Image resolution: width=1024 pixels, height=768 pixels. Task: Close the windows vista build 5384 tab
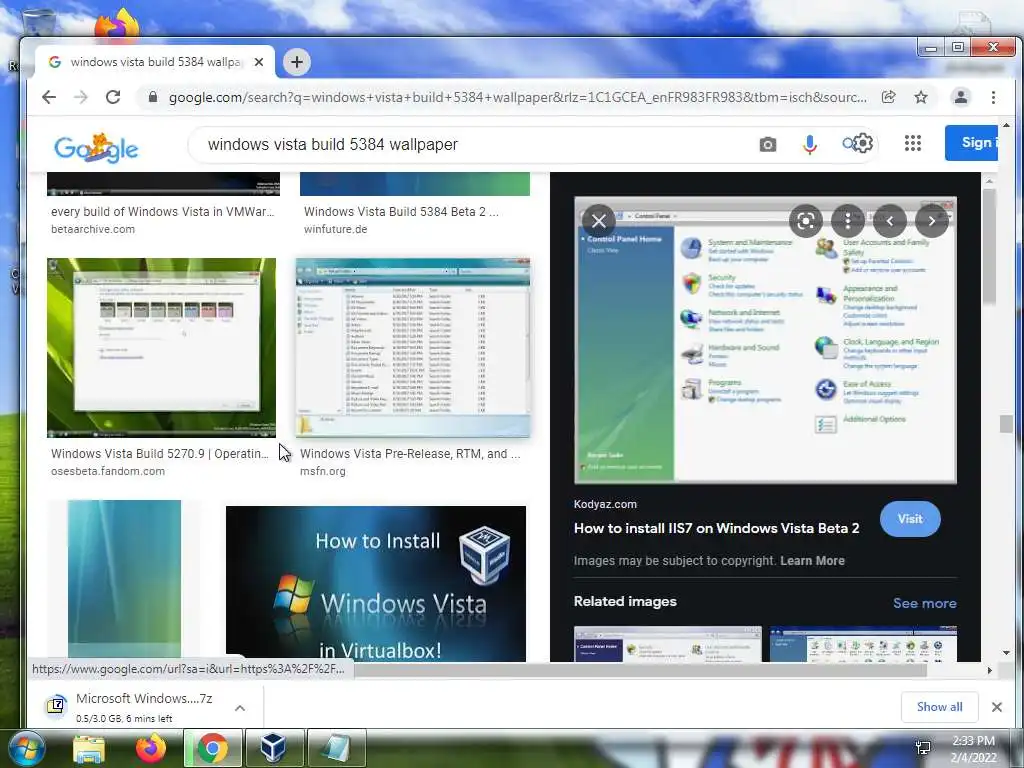click(259, 62)
